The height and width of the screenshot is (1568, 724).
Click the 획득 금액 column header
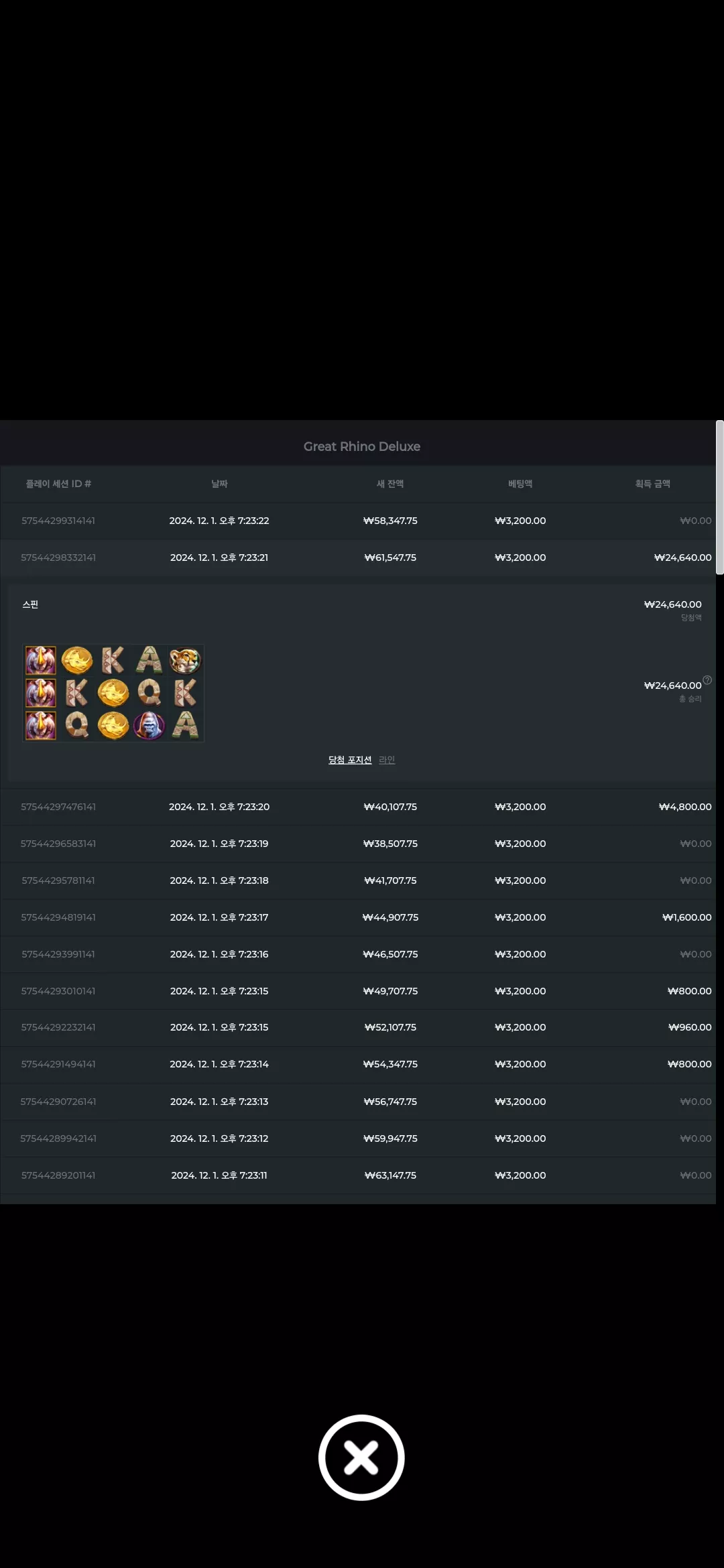652,484
